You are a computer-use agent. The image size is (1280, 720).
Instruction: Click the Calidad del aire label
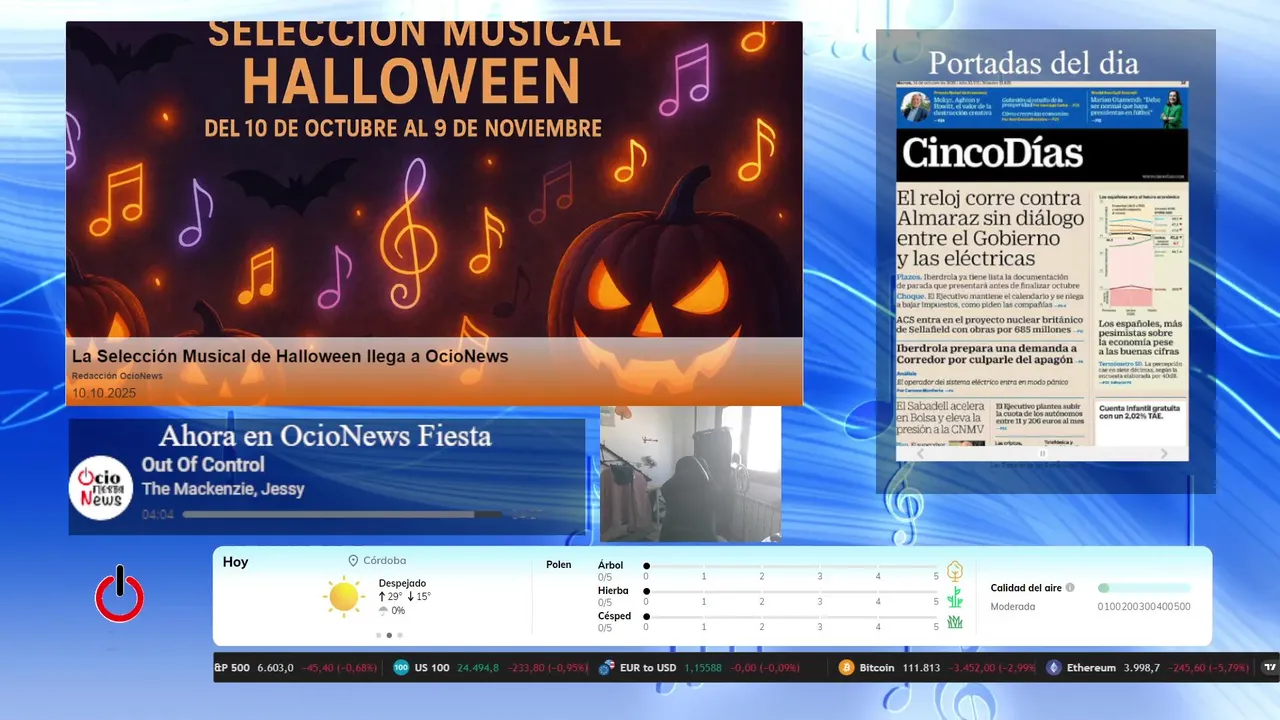tap(1026, 588)
